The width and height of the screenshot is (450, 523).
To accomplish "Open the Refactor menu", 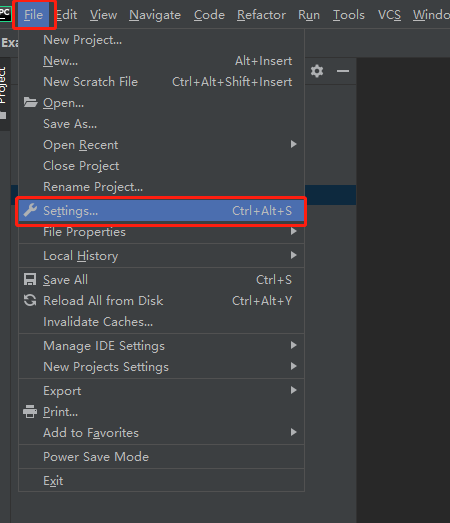I will coord(261,15).
